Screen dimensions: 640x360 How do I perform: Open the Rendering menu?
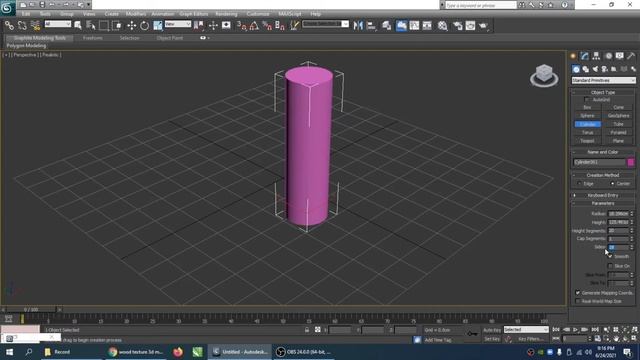click(226, 14)
